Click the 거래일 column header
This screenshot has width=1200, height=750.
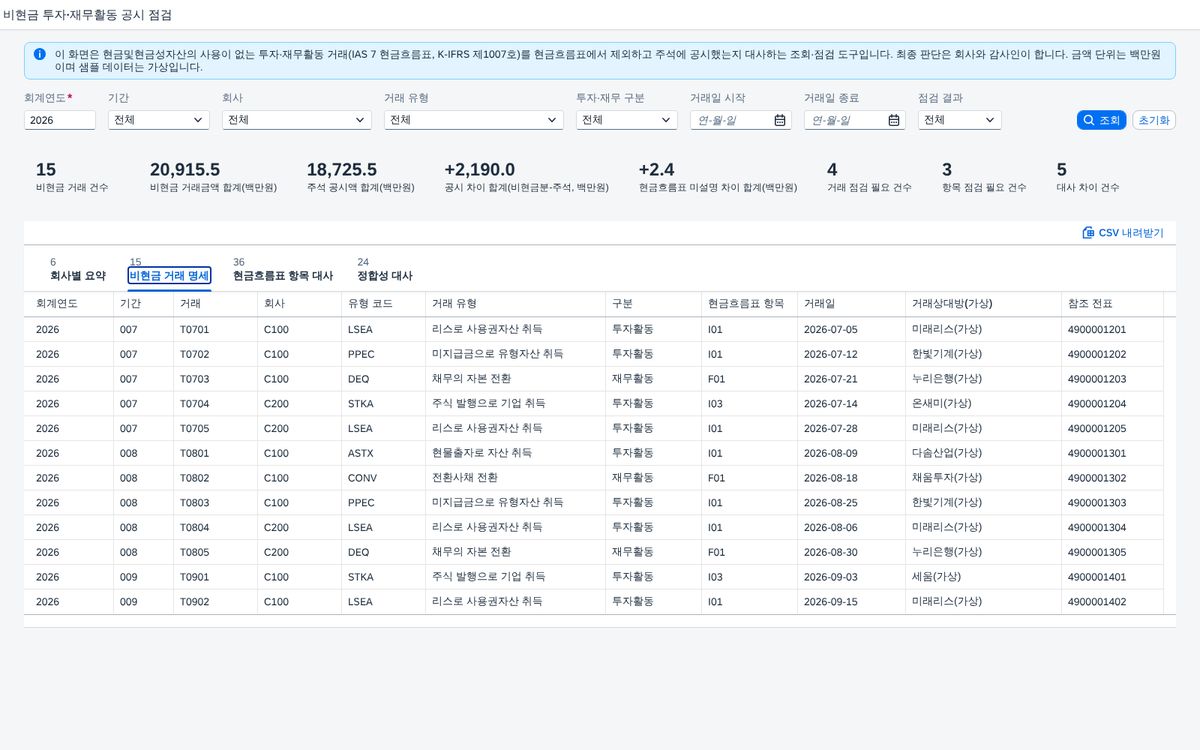tap(851, 304)
